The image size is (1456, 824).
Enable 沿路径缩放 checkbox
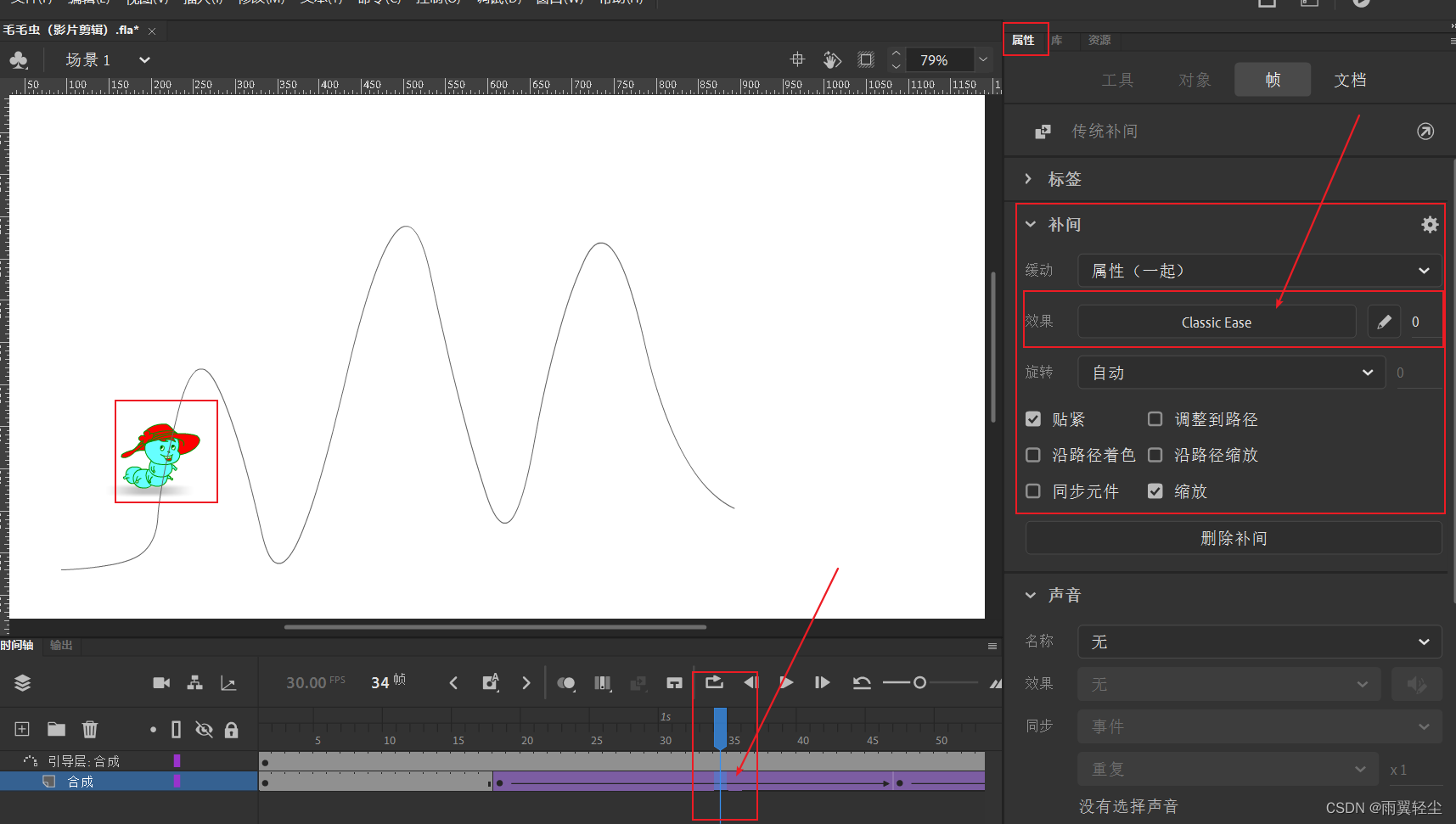click(1155, 455)
